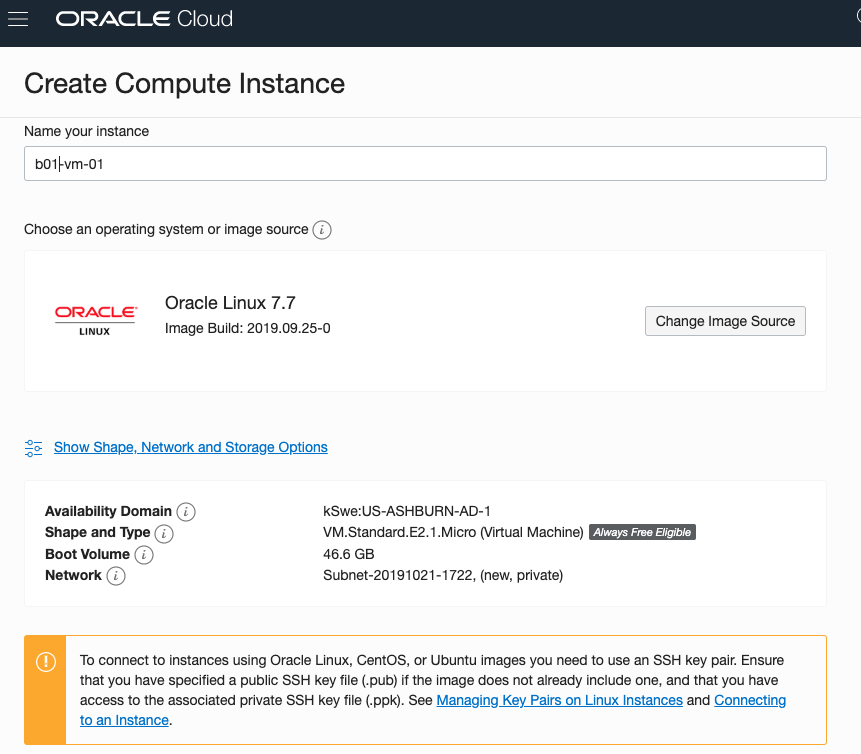Click into the instance name text field
The height and width of the screenshot is (754, 861).
(x=425, y=164)
